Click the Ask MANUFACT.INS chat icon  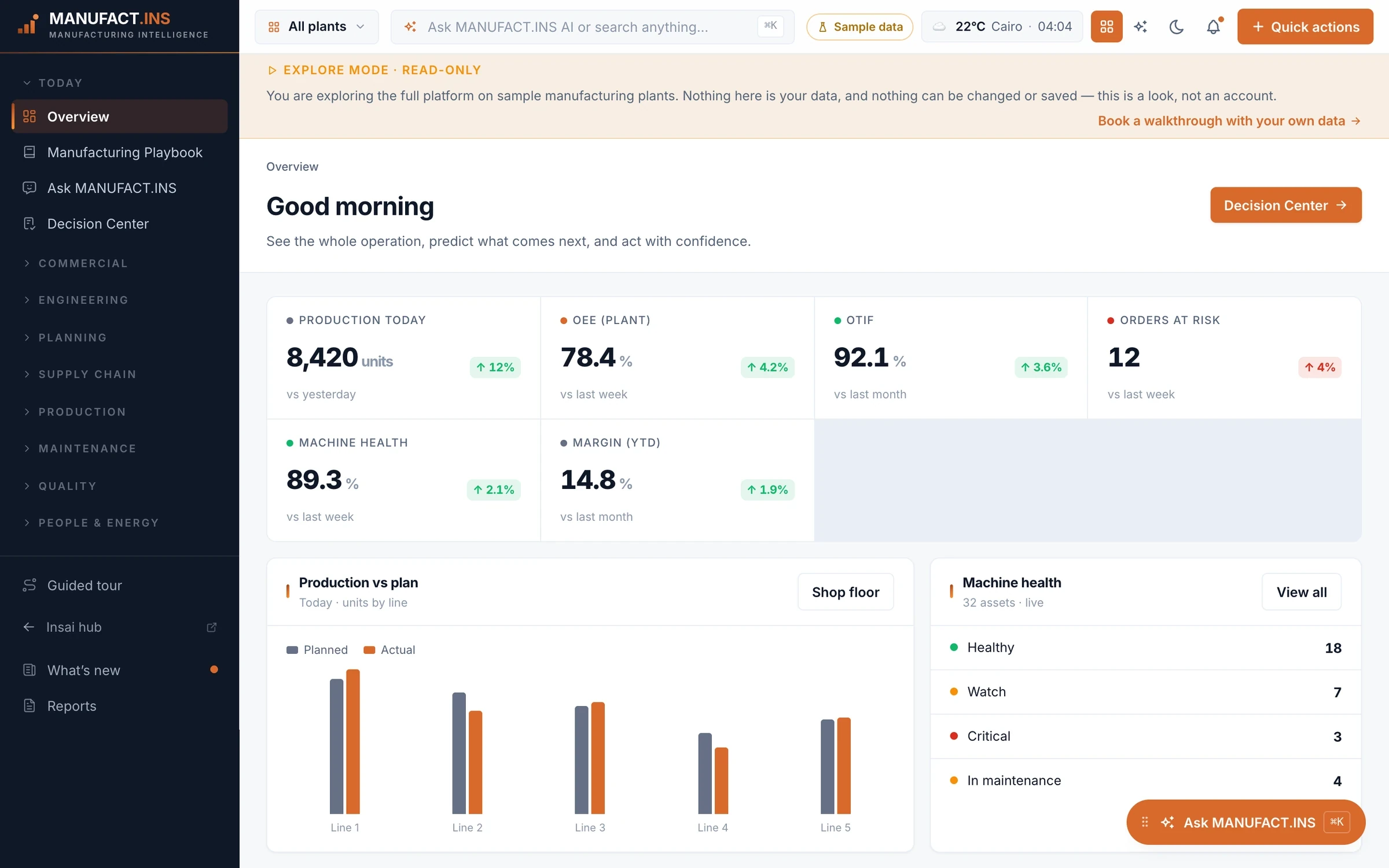point(30,188)
